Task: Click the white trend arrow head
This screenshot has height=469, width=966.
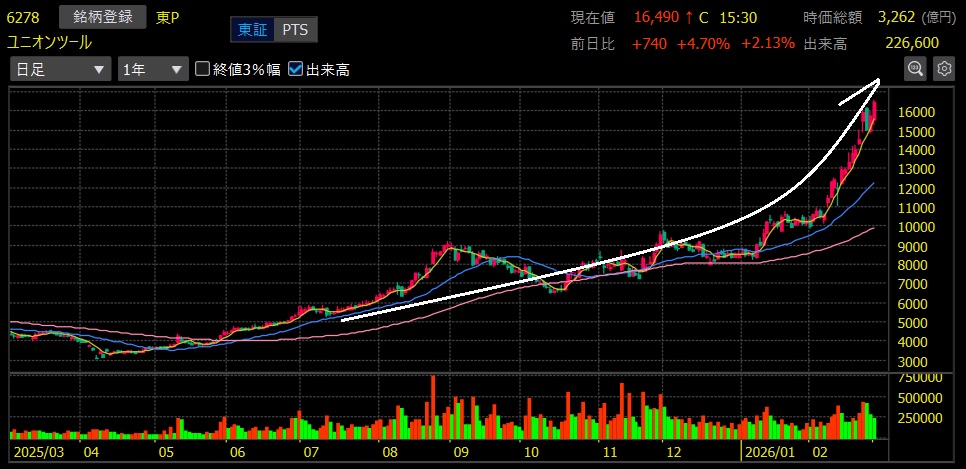Action: 873,82
